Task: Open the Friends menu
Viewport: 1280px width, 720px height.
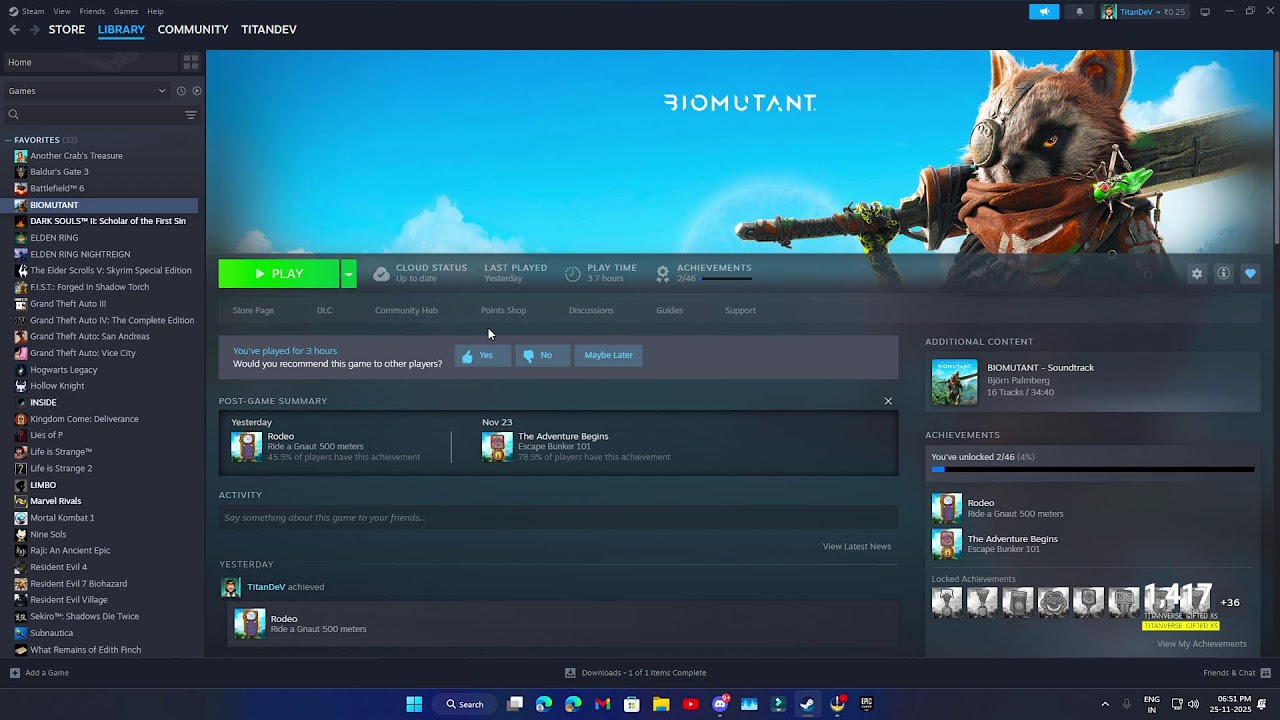Action: click(x=92, y=11)
